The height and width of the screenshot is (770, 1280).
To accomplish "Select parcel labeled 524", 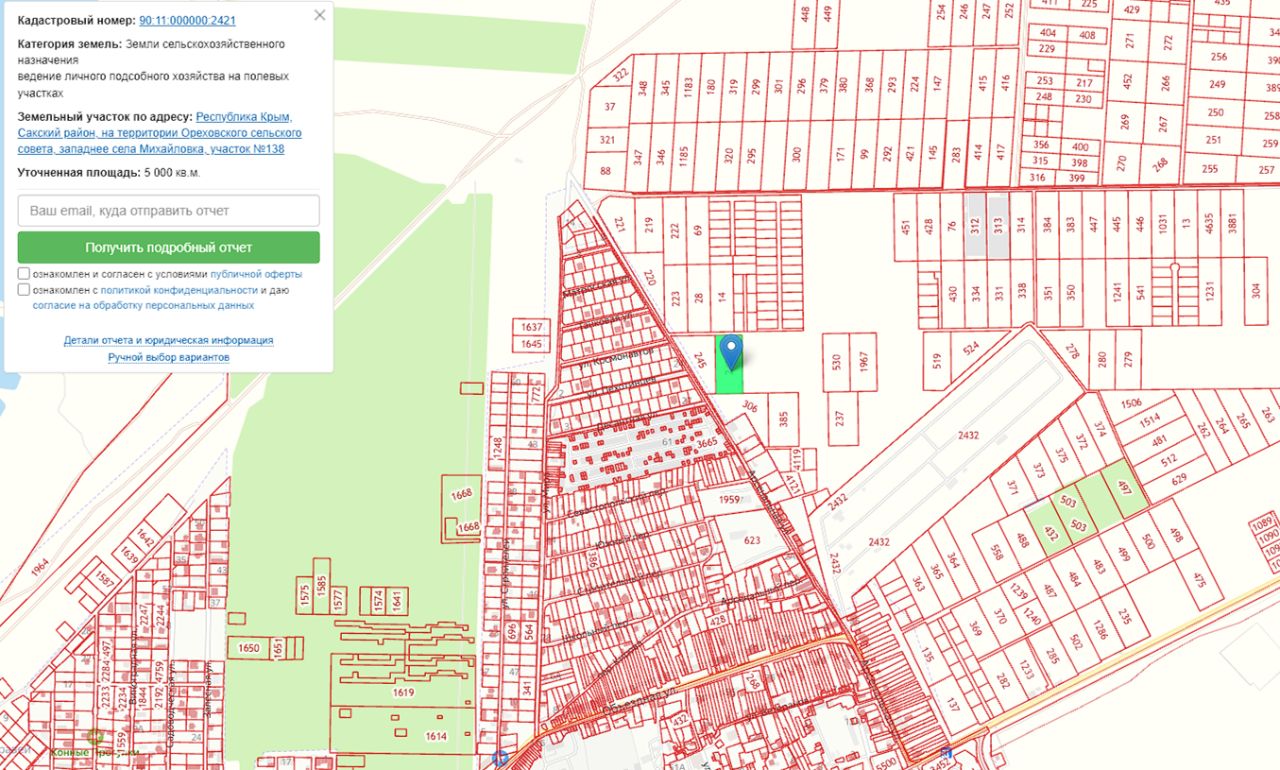I will (x=970, y=349).
